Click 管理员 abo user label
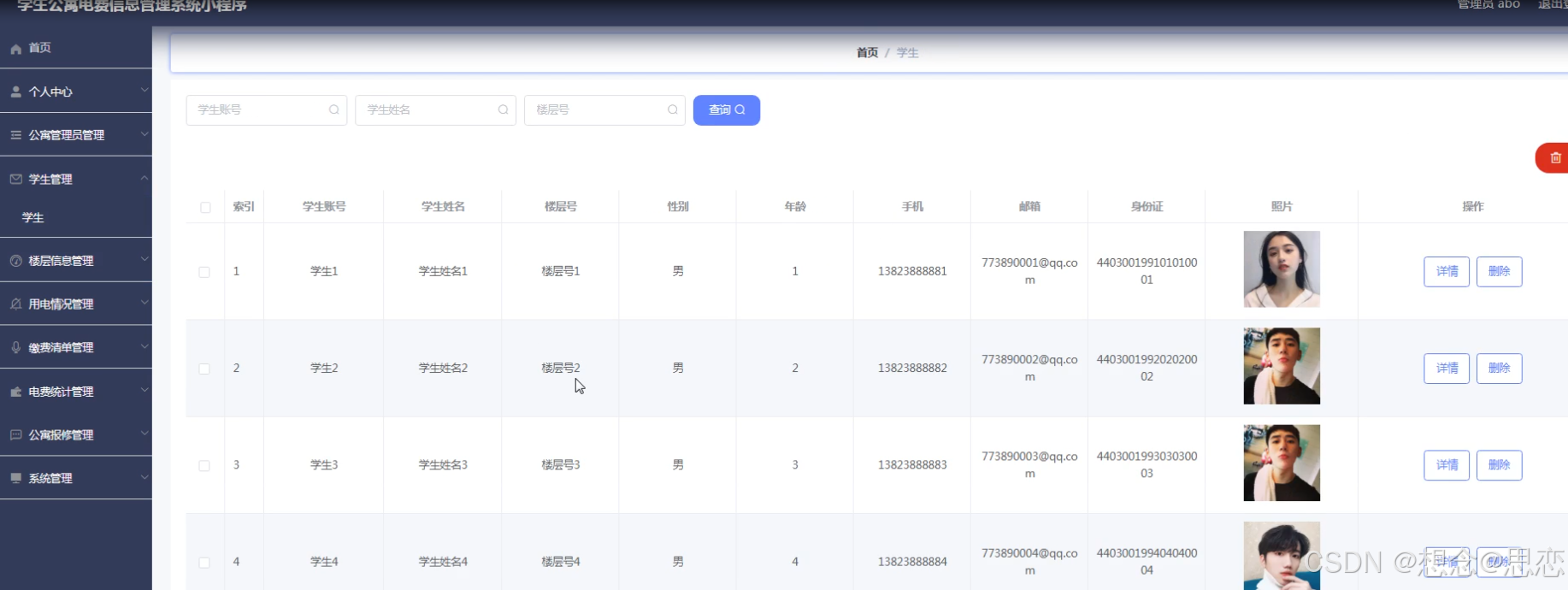This screenshot has height=590, width=1568. (x=1488, y=5)
